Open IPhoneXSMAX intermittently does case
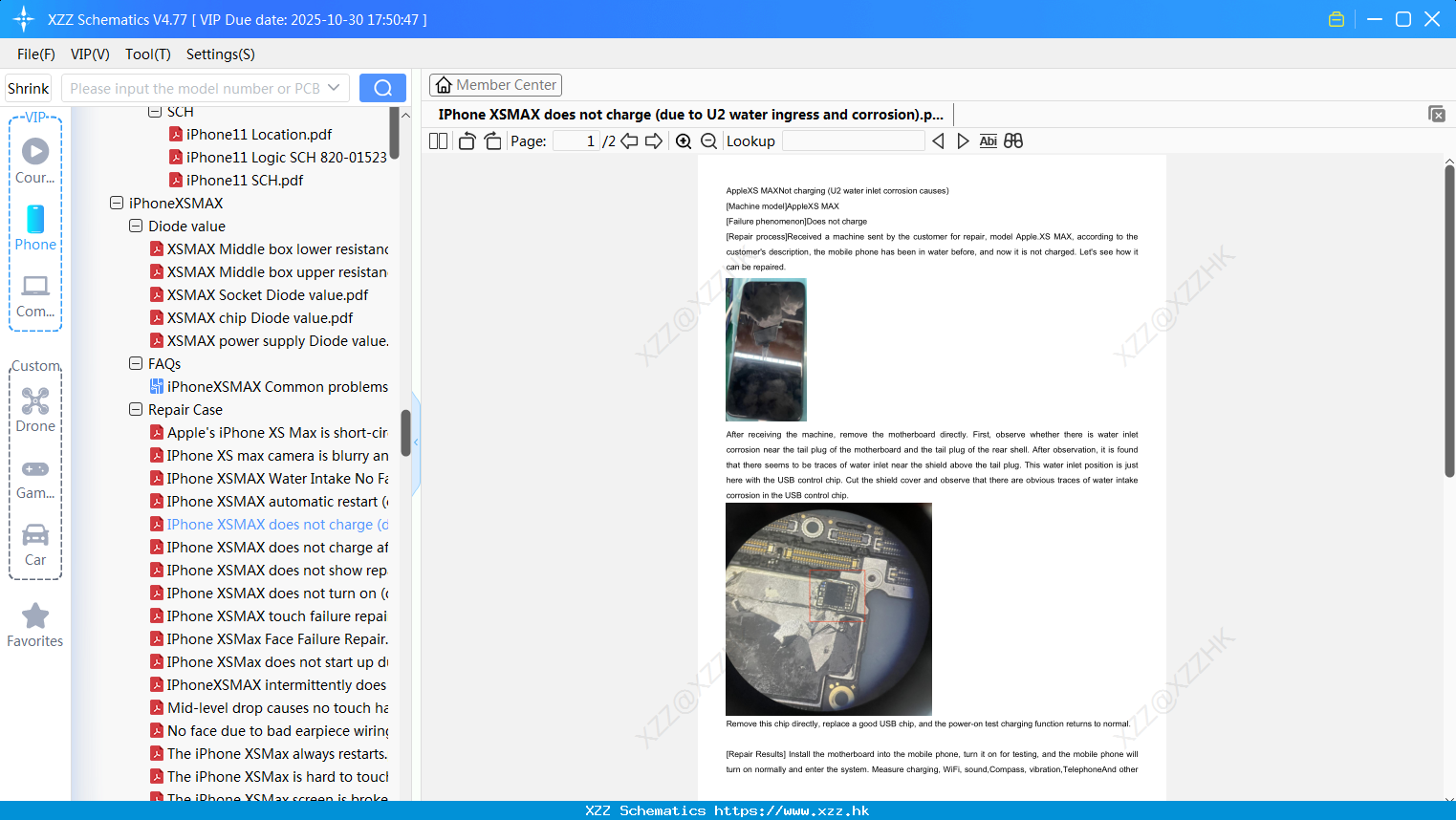Viewport: 1456px width, 820px height. [269, 685]
